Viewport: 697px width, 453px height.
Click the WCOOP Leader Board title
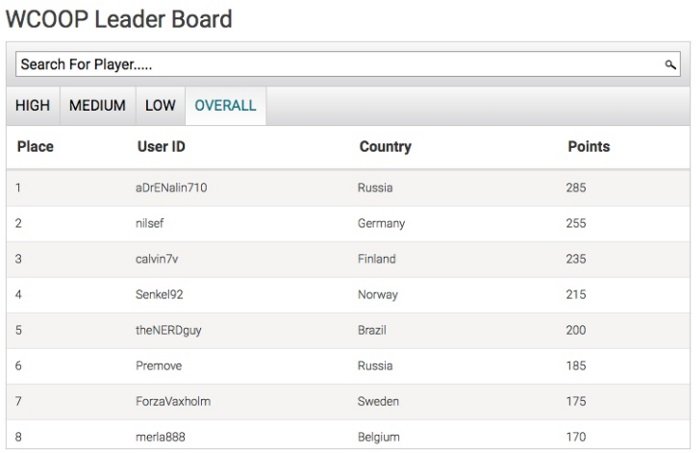pos(119,18)
